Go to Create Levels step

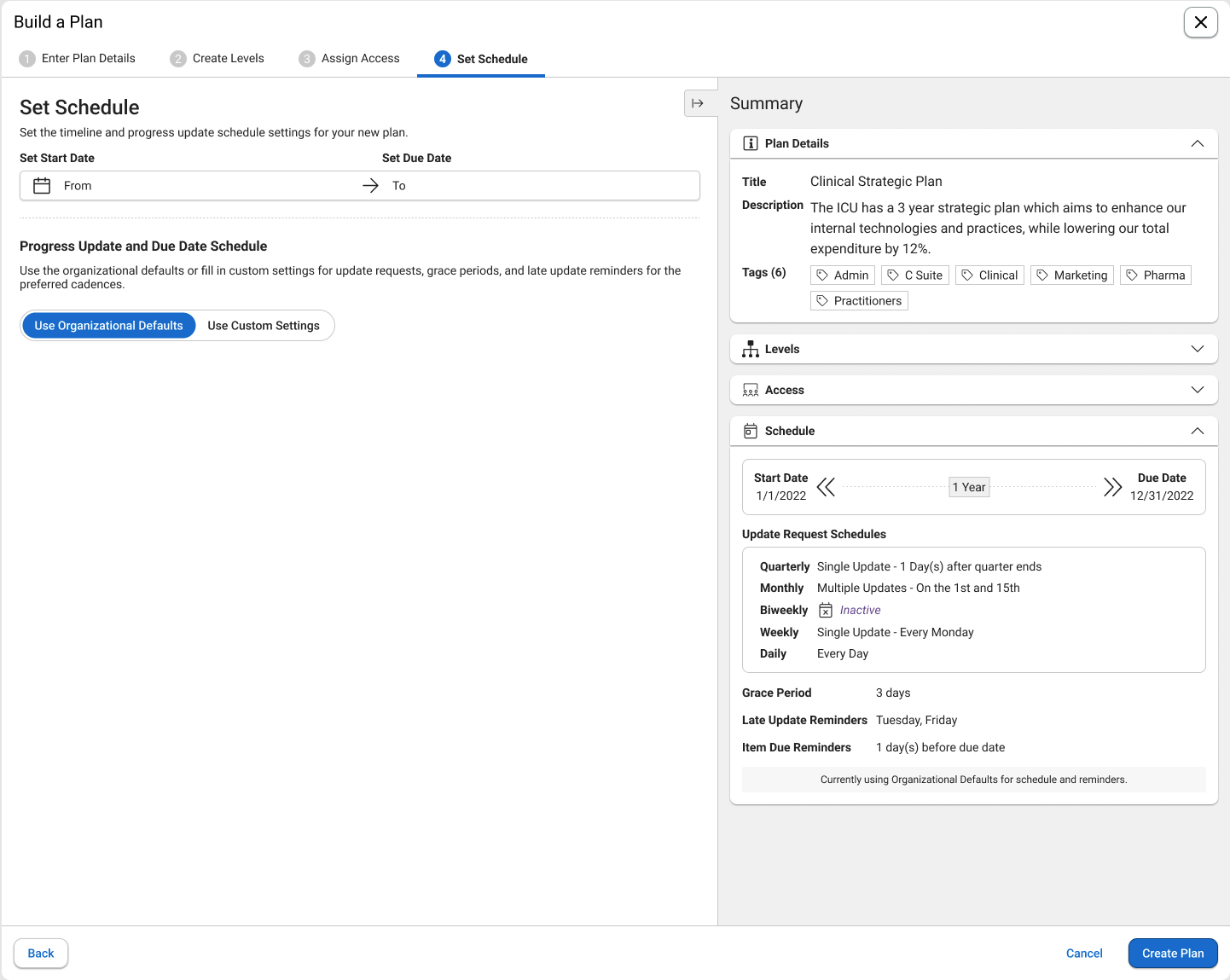218,59
